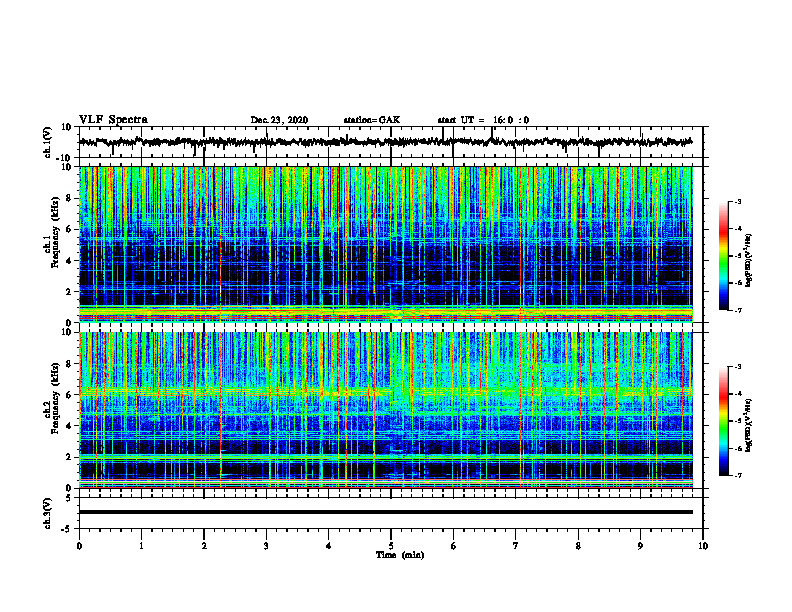792x612 pixels.
Task: Click the "6" kHz tick on ch.2 spectrogram
Action: pyautogui.click(x=69, y=394)
